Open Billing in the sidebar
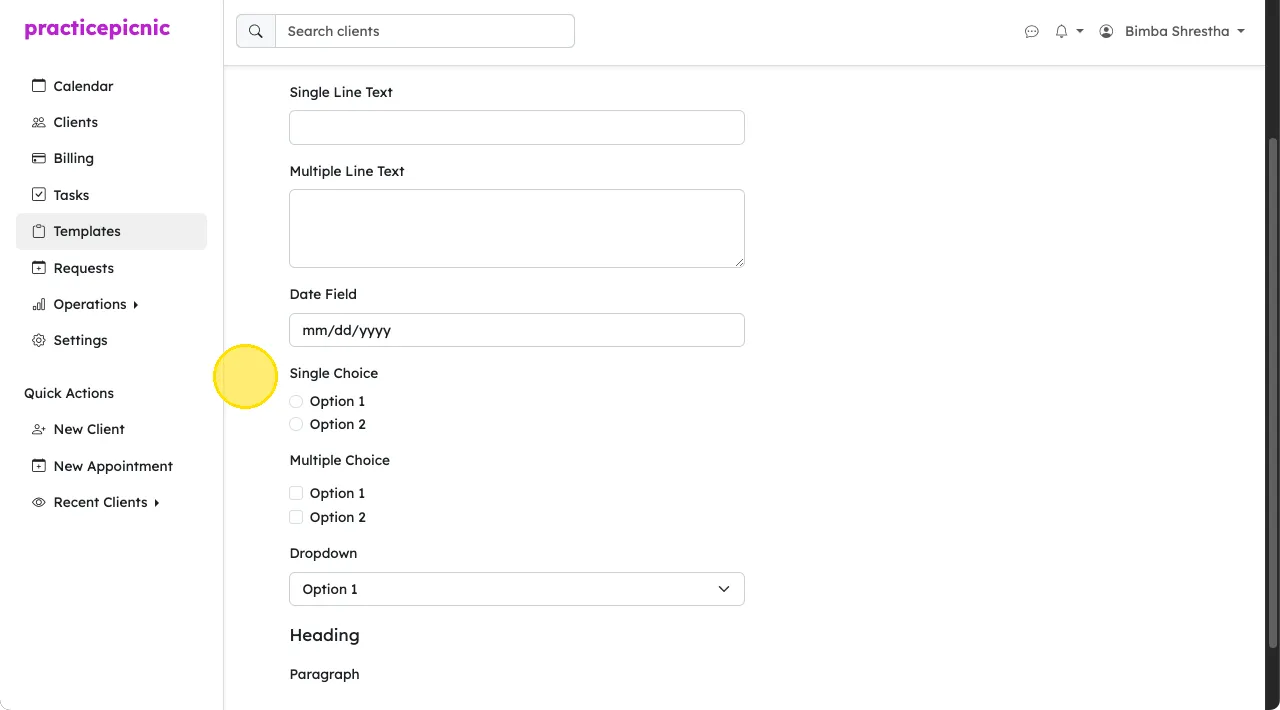 point(112,158)
